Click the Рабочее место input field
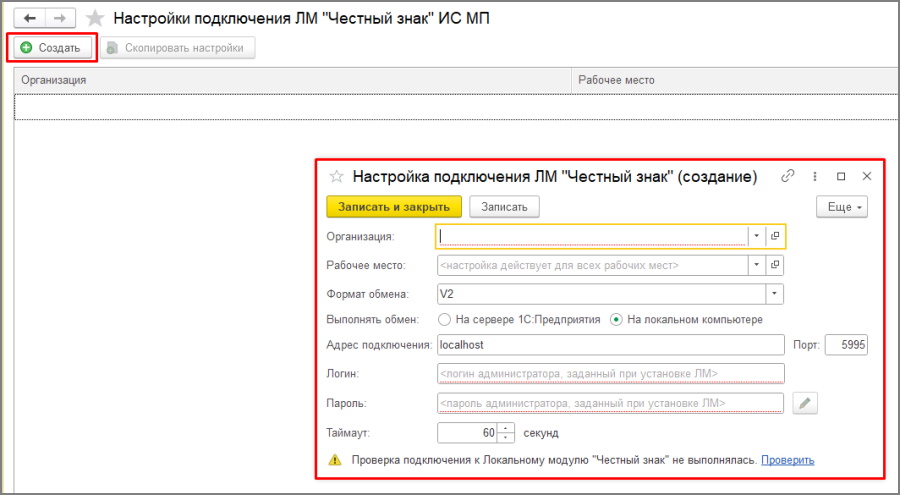Screen dimensions: 900x495 pyautogui.click(x=592, y=265)
